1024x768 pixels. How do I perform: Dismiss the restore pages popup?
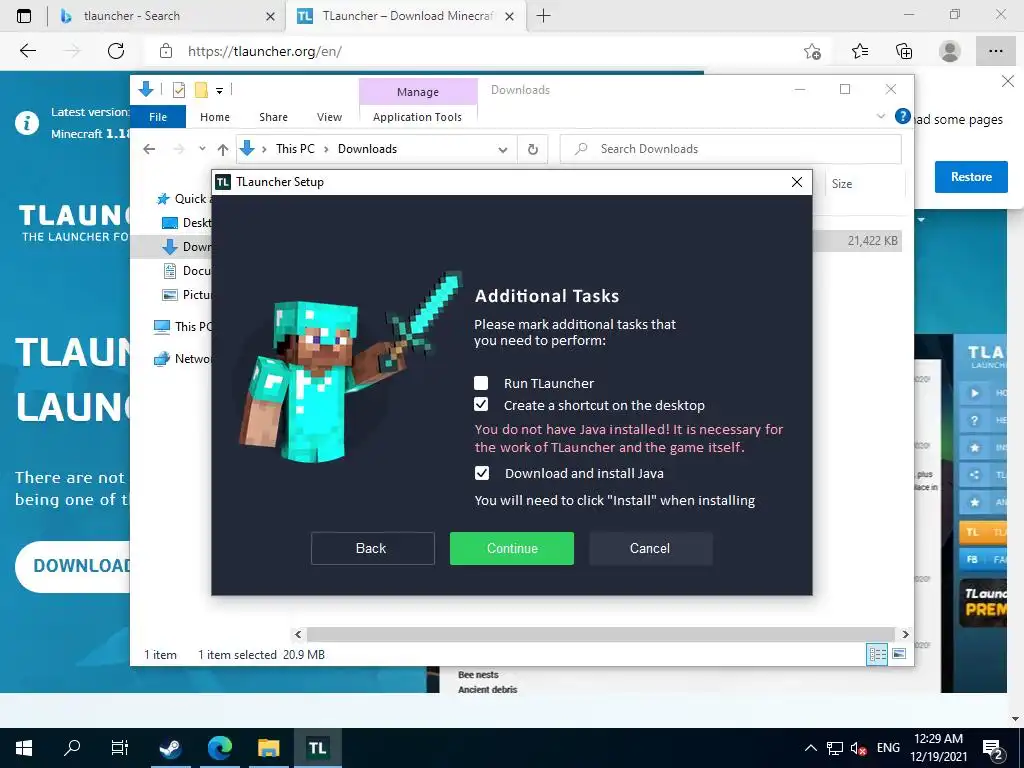click(x=1008, y=82)
